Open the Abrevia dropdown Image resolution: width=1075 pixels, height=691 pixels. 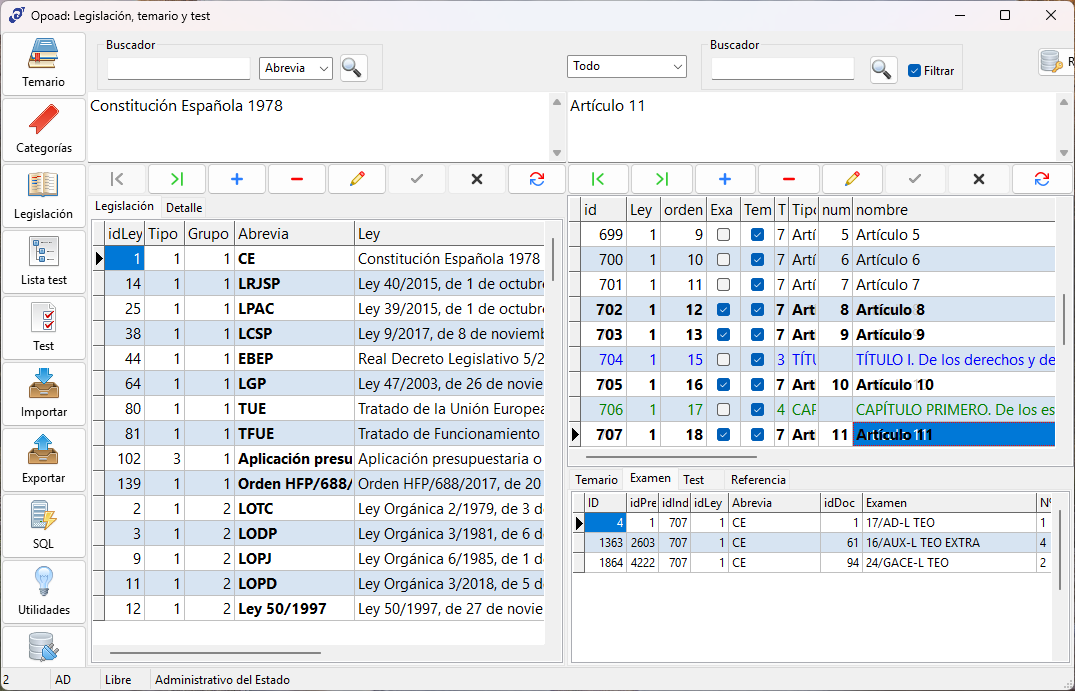[x=296, y=68]
